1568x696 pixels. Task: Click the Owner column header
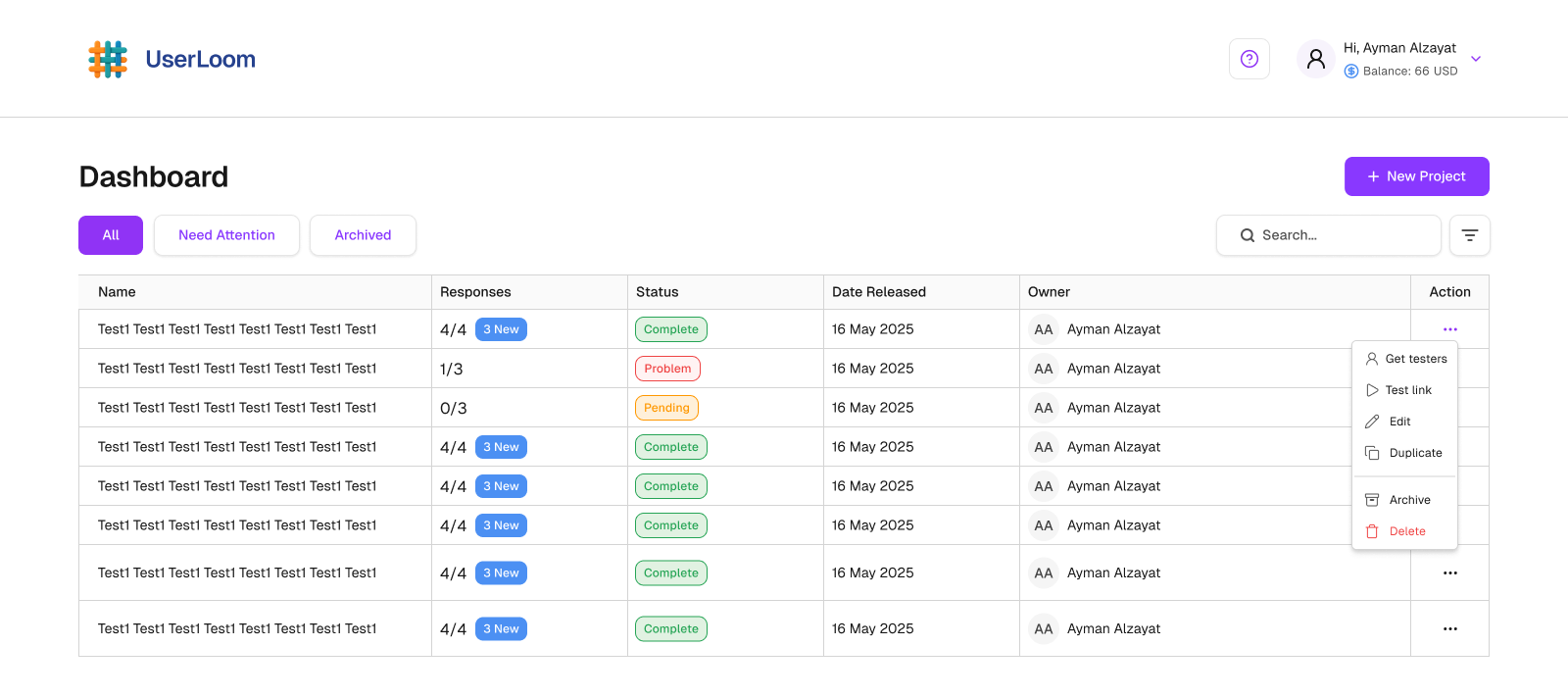(x=1049, y=292)
